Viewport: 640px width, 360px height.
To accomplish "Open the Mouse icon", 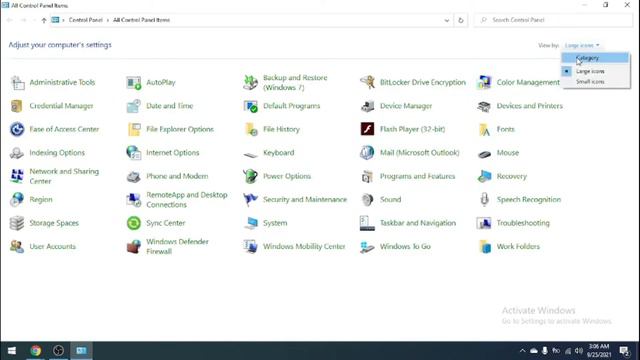I will [484, 153].
